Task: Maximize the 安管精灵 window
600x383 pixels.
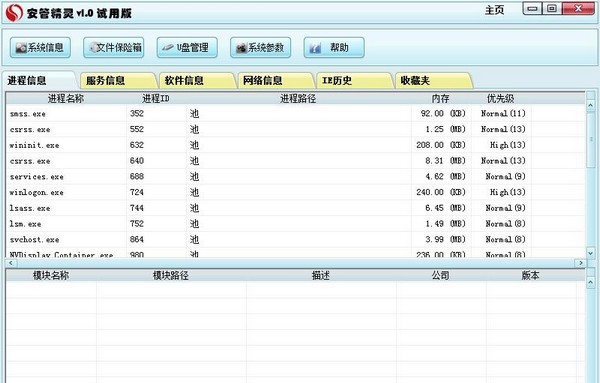Action: (x=552, y=8)
